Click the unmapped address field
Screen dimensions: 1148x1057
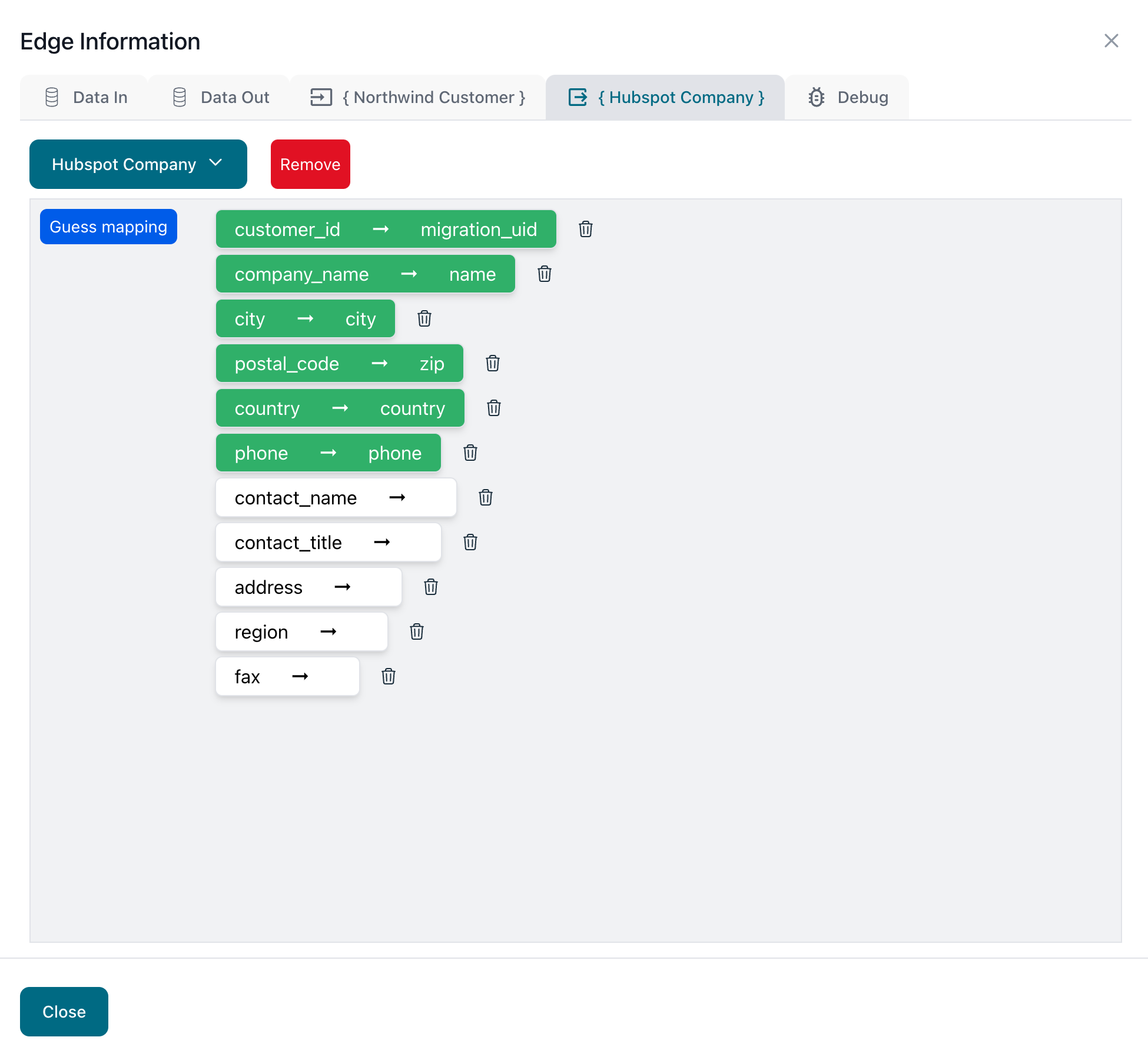click(308, 587)
